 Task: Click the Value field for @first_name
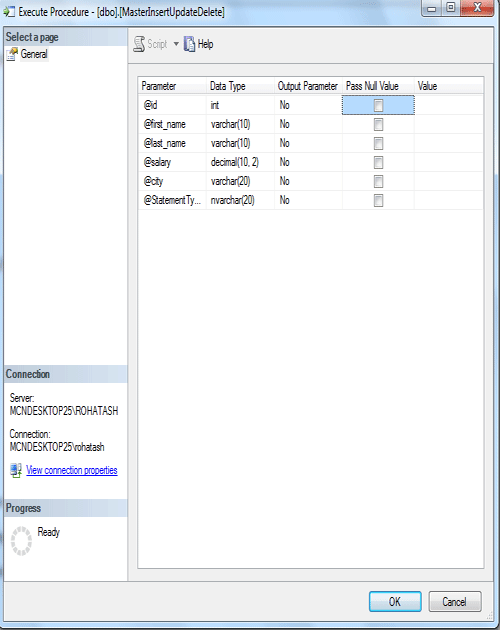[x=449, y=124]
